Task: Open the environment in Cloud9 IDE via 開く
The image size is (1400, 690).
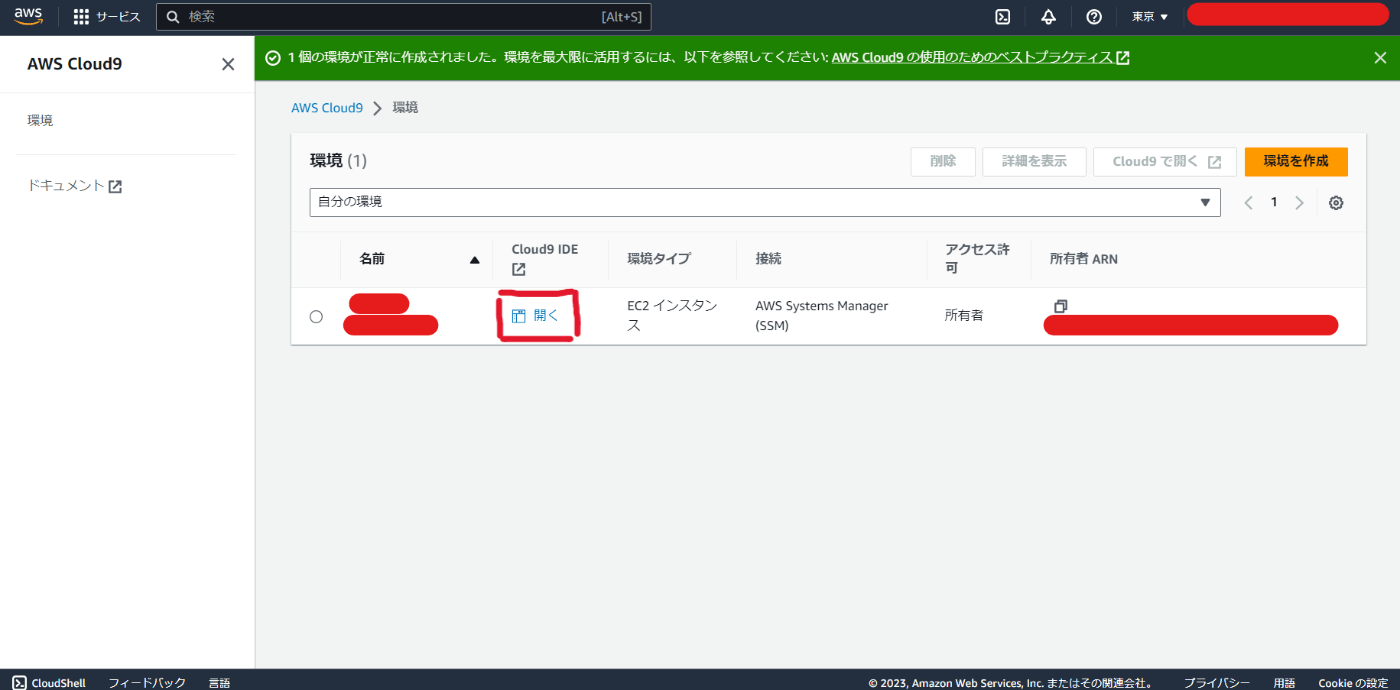Action: (x=535, y=315)
